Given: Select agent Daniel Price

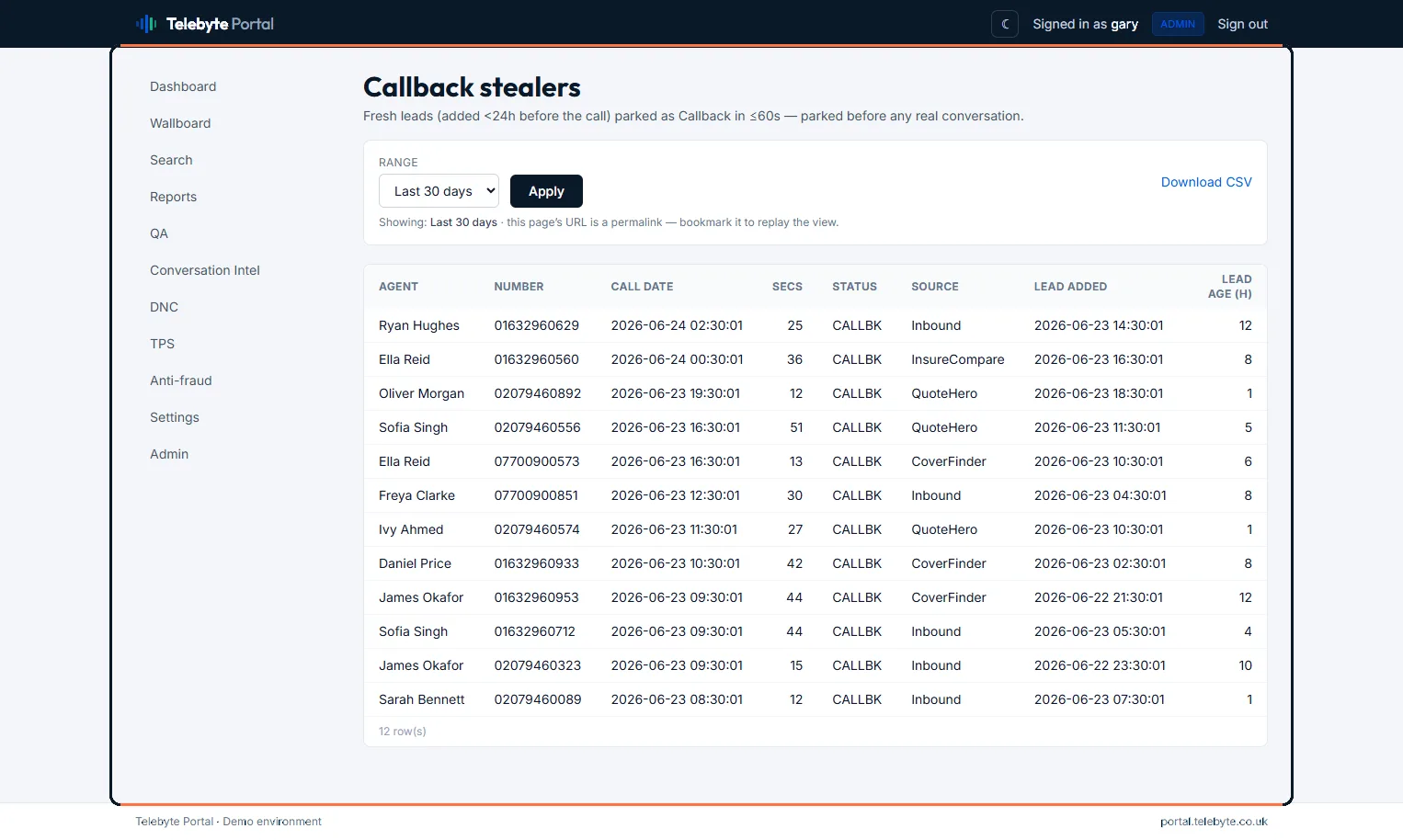Looking at the screenshot, I should coord(415,563).
